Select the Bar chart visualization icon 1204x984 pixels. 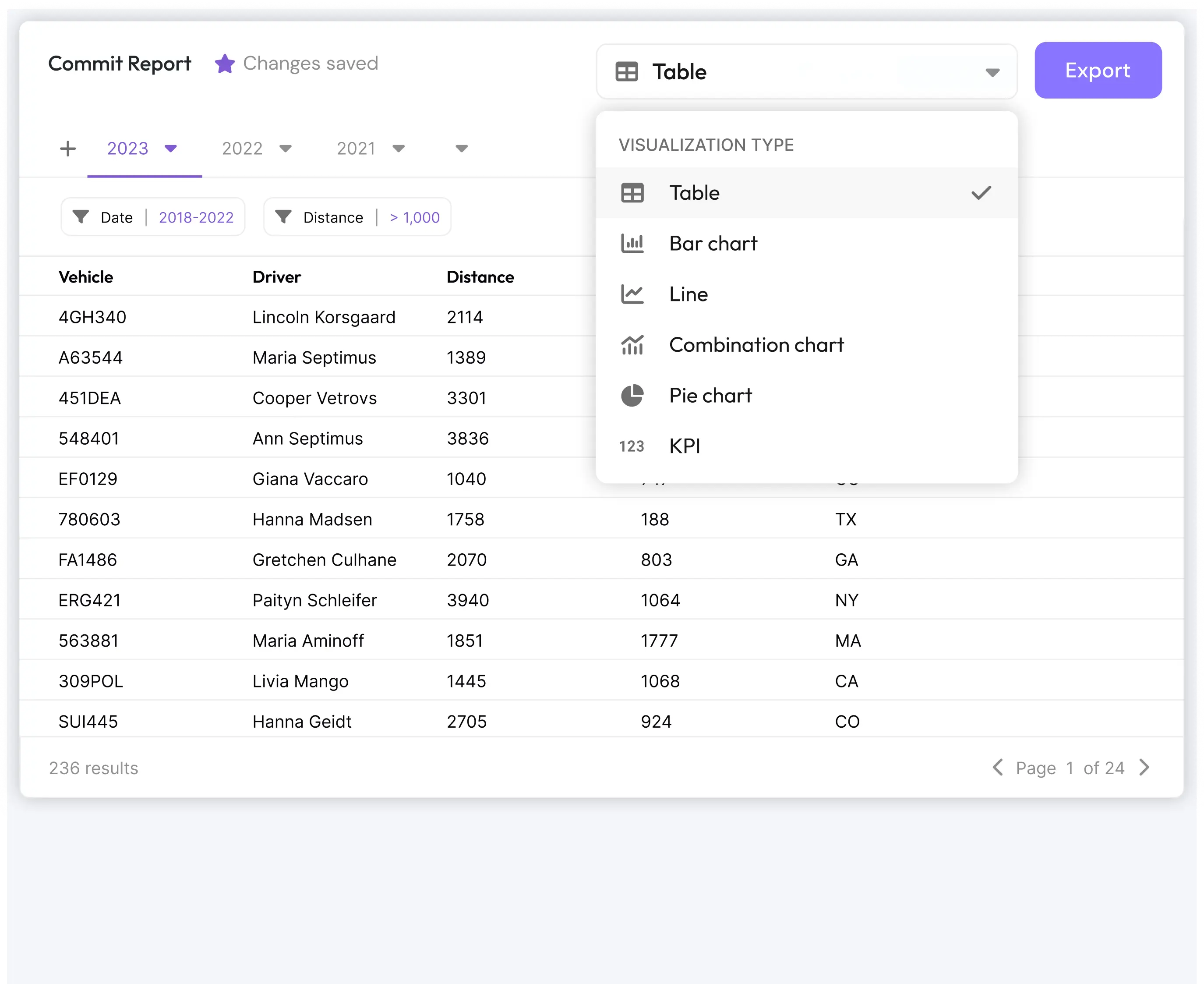[632, 243]
